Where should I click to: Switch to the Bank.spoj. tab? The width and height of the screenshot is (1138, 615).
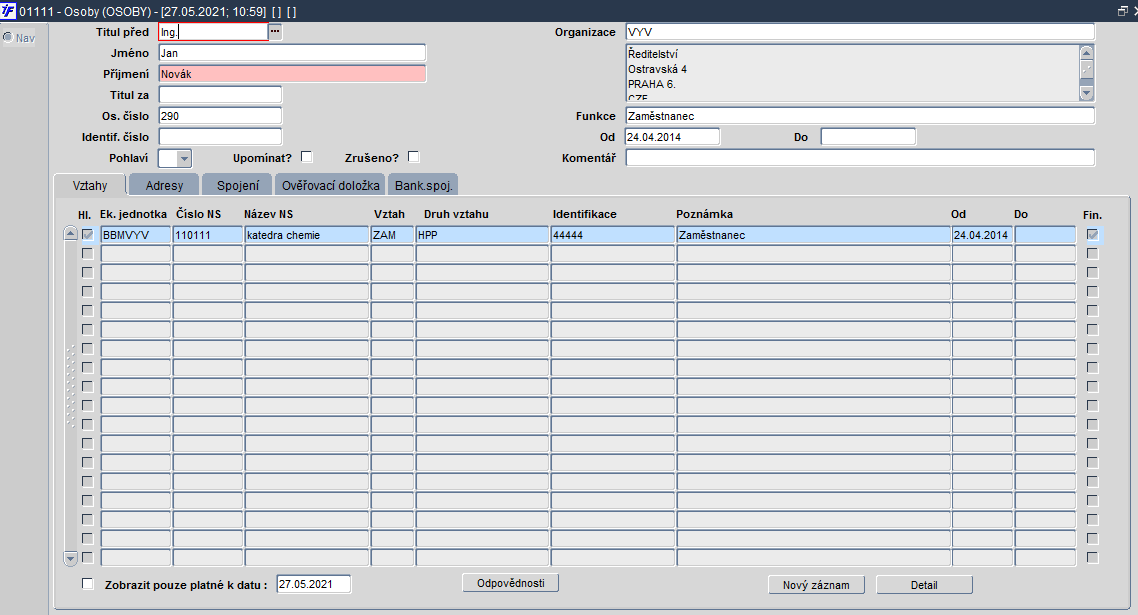pos(424,185)
